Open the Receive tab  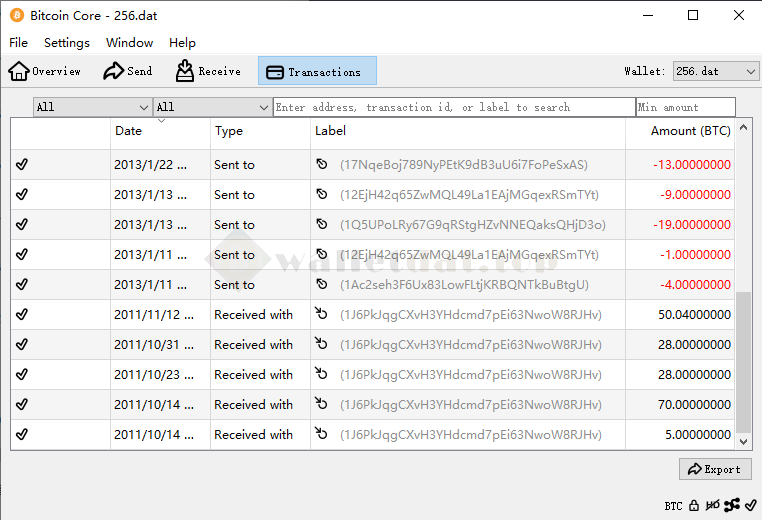[208, 71]
